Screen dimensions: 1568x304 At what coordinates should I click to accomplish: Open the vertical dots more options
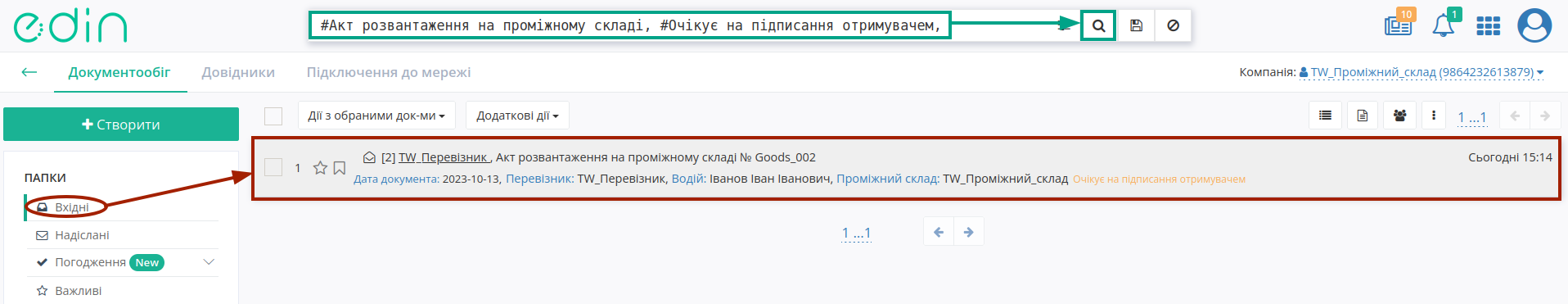tap(1433, 116)
